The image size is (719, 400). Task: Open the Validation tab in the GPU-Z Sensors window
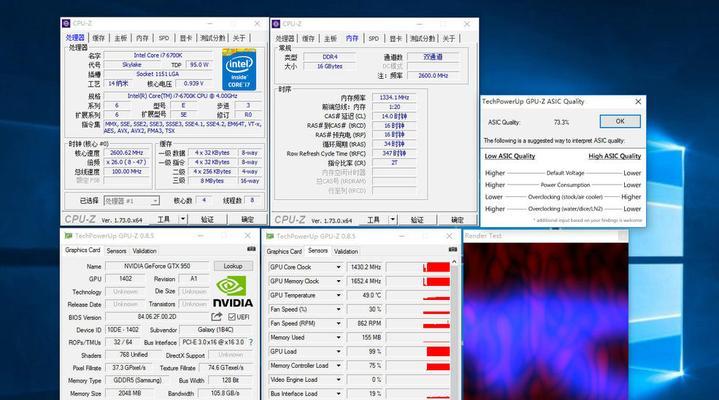point(346,251)
